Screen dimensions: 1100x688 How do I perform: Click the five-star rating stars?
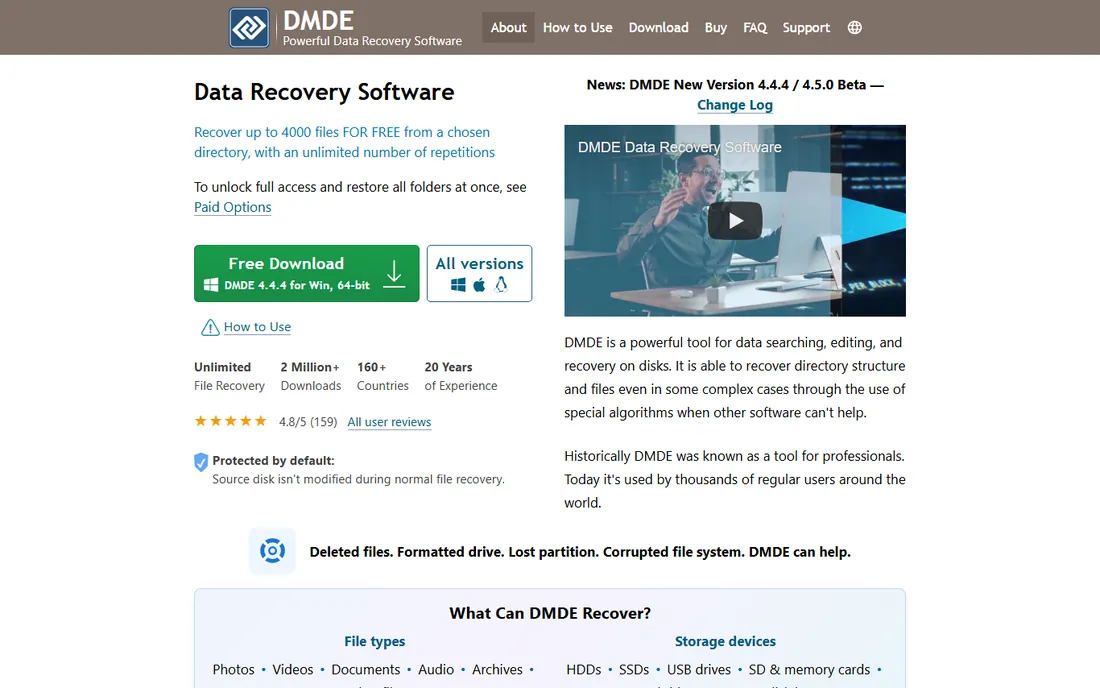230,421
